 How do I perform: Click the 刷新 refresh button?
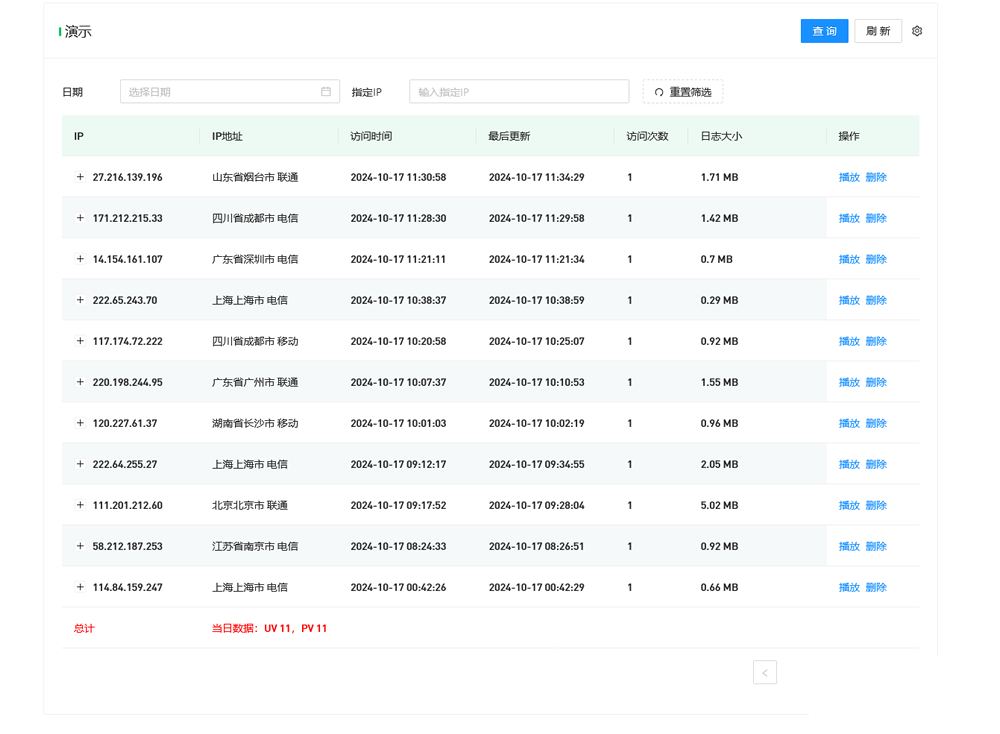point(878,31)
